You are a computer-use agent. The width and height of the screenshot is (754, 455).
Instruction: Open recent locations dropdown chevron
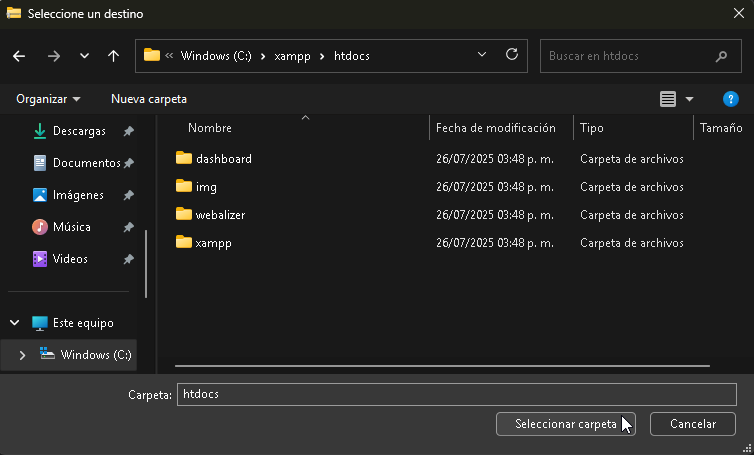84,56
